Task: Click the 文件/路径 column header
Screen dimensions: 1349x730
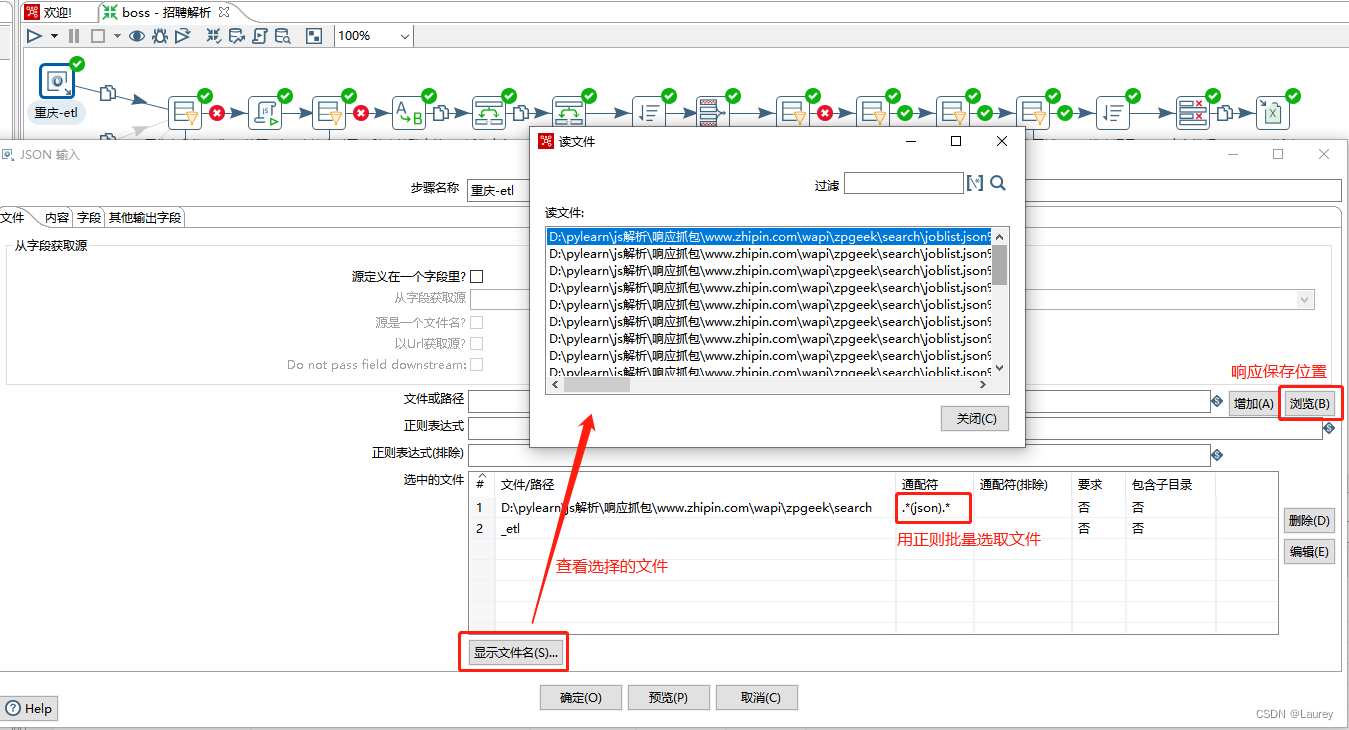Action: pyautogui.click(x=695, y=485)
